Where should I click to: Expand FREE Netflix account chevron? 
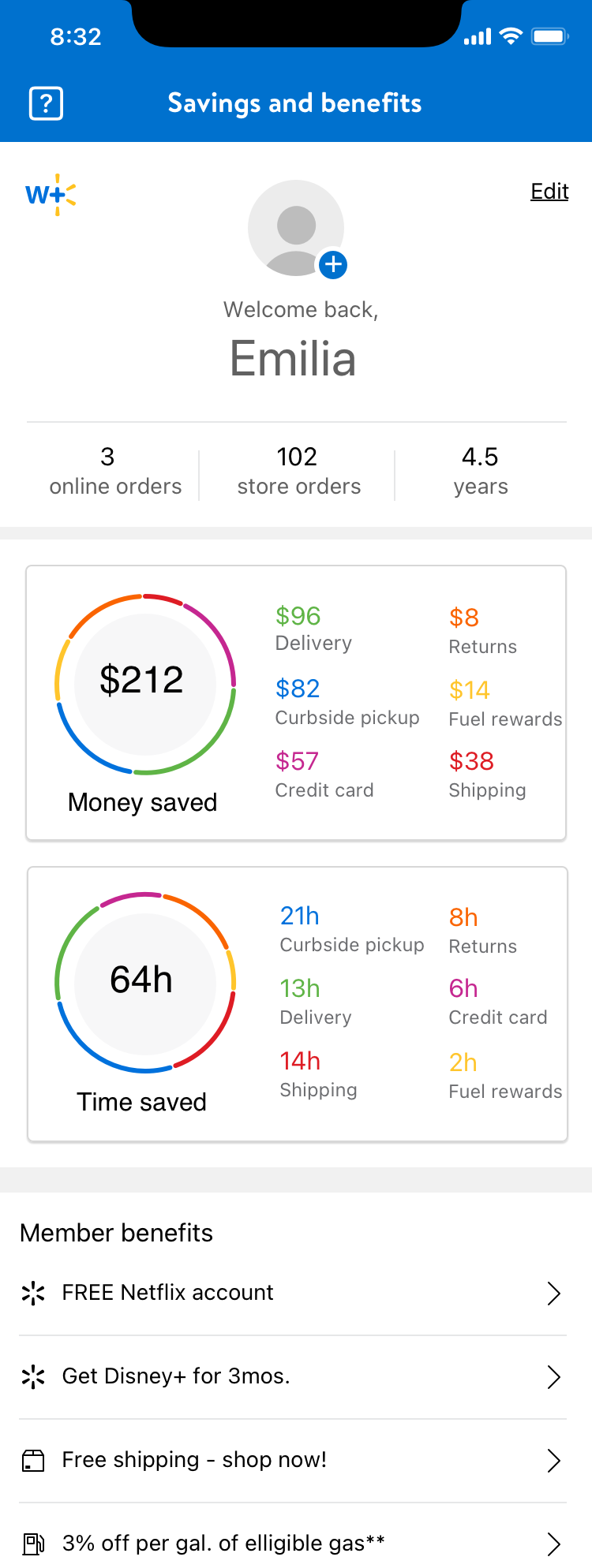coord(554,1293)
